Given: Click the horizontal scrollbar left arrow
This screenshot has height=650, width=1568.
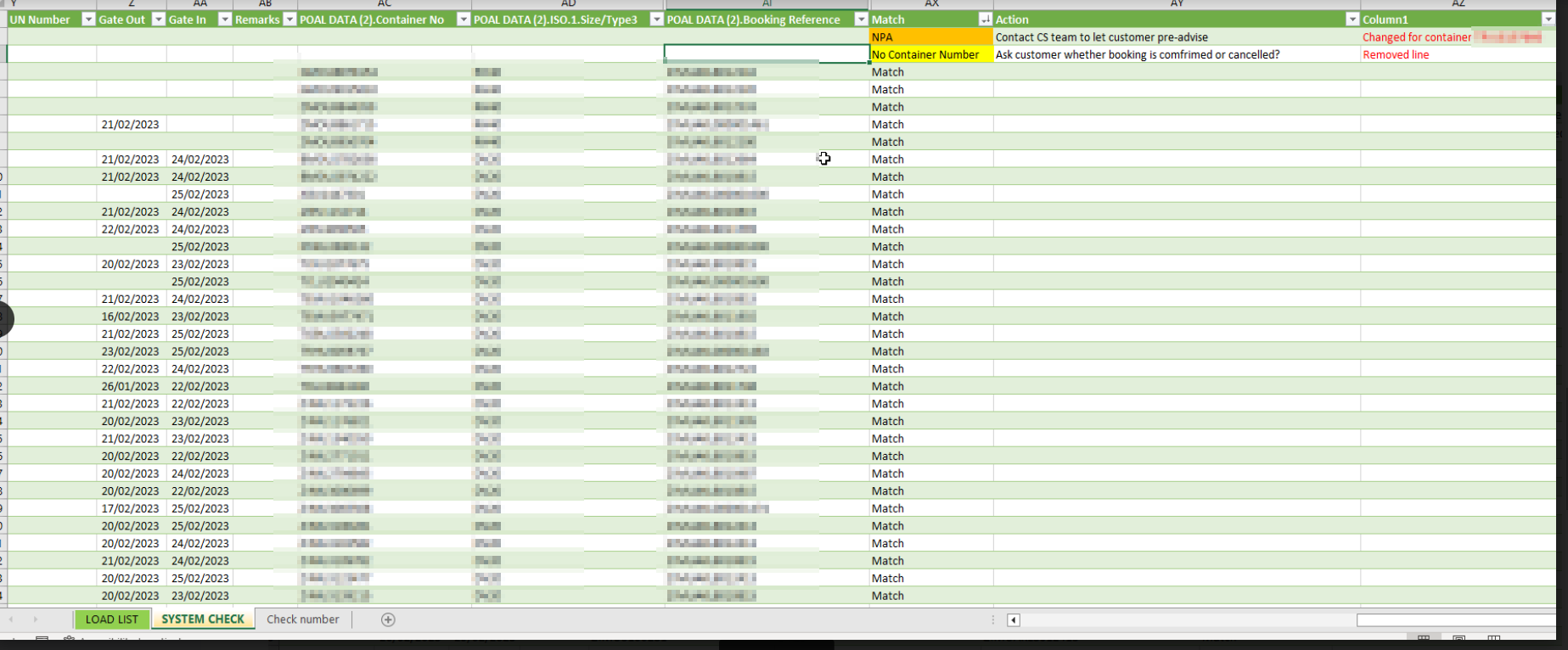Looking at the screenshot, I should tap(1013, 620).
